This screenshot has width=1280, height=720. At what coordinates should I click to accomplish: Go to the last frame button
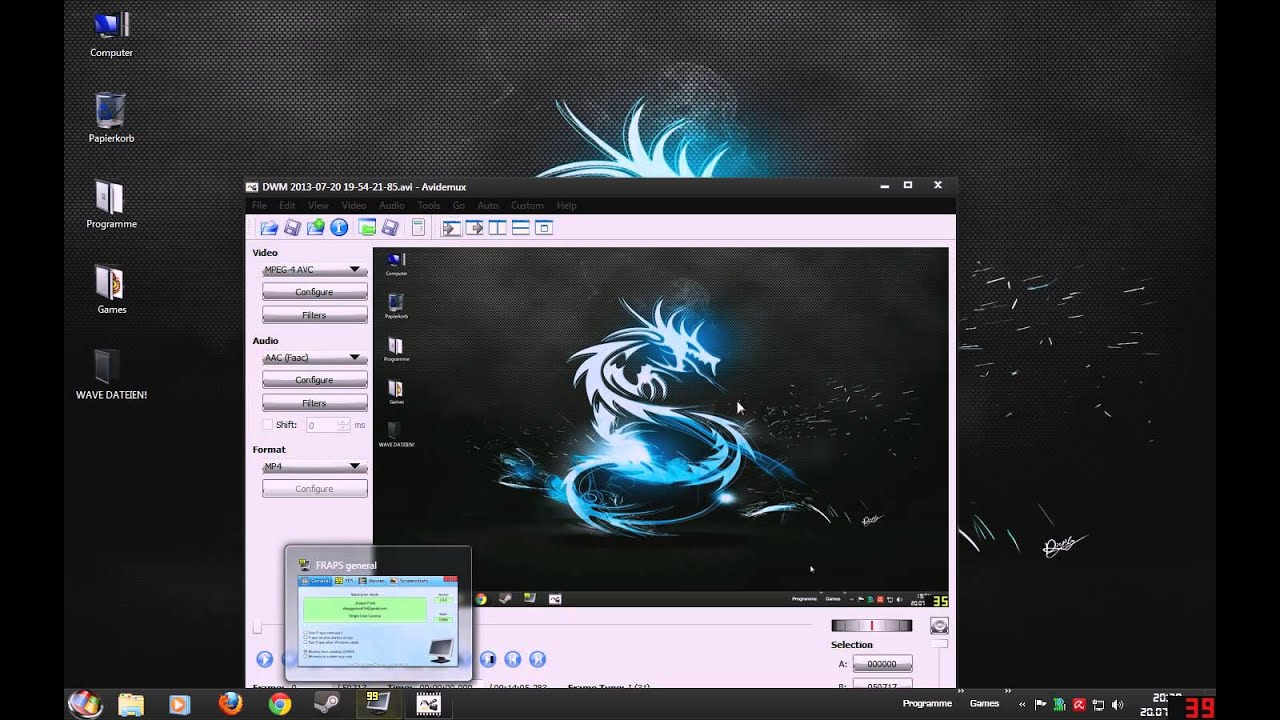point(537,659)
